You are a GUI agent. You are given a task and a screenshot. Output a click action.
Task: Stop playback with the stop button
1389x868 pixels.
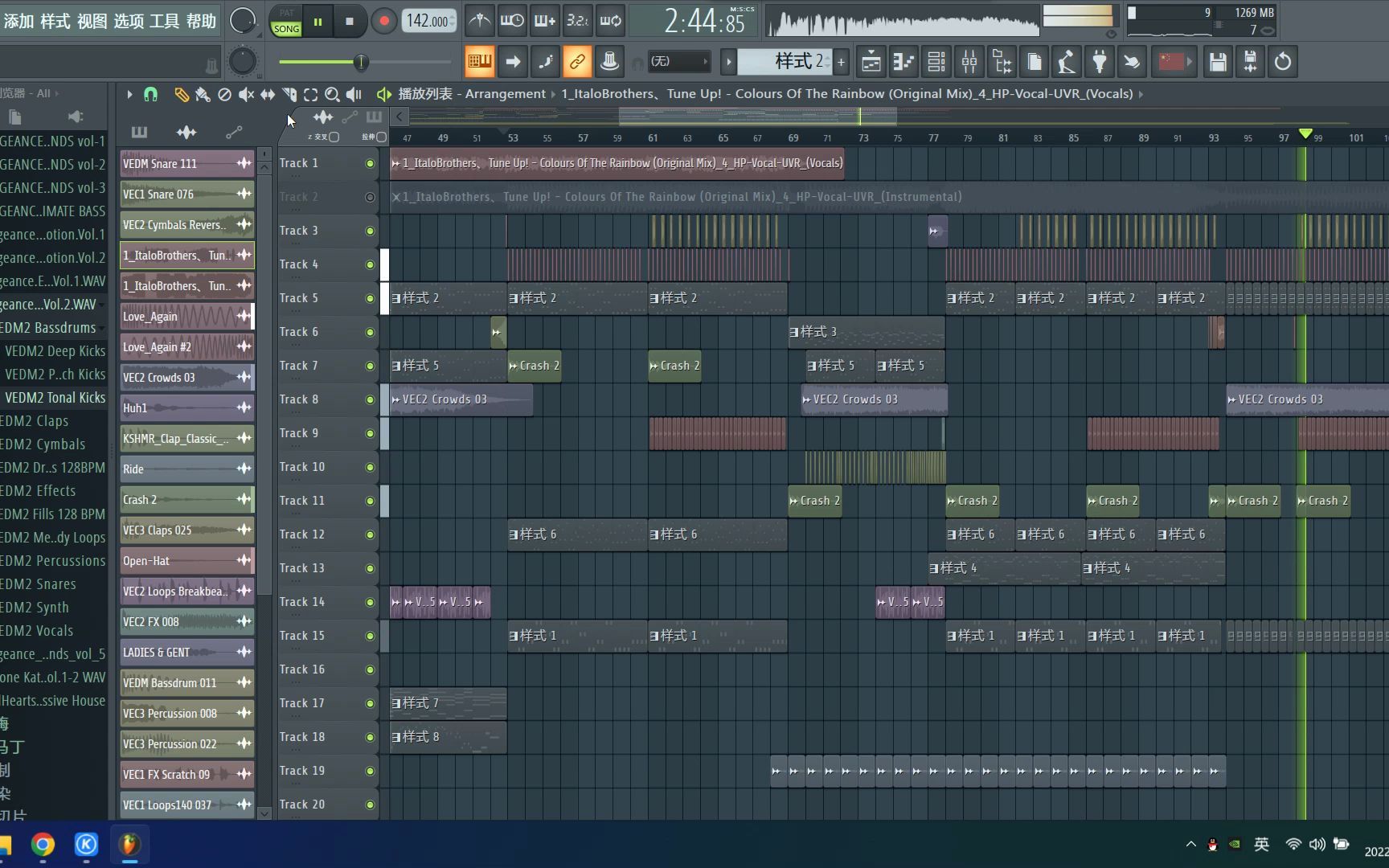(x=350, y=22)
